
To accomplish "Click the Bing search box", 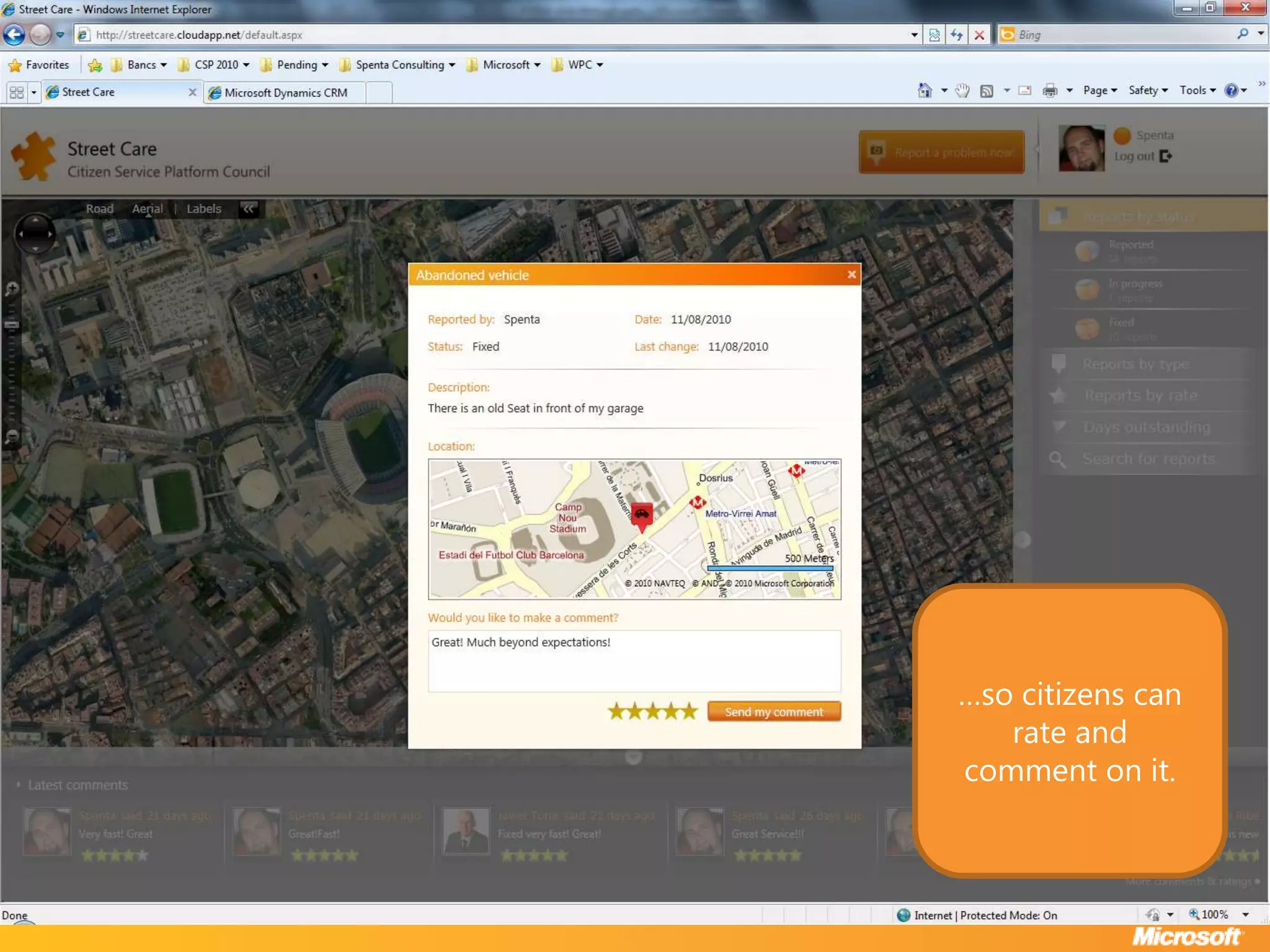I will point(1122,35).
